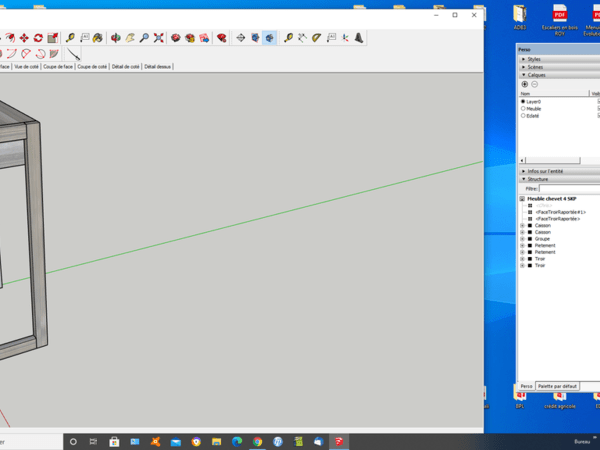
Task: Set Eclaté as the active layer
Action: [522, 115]
